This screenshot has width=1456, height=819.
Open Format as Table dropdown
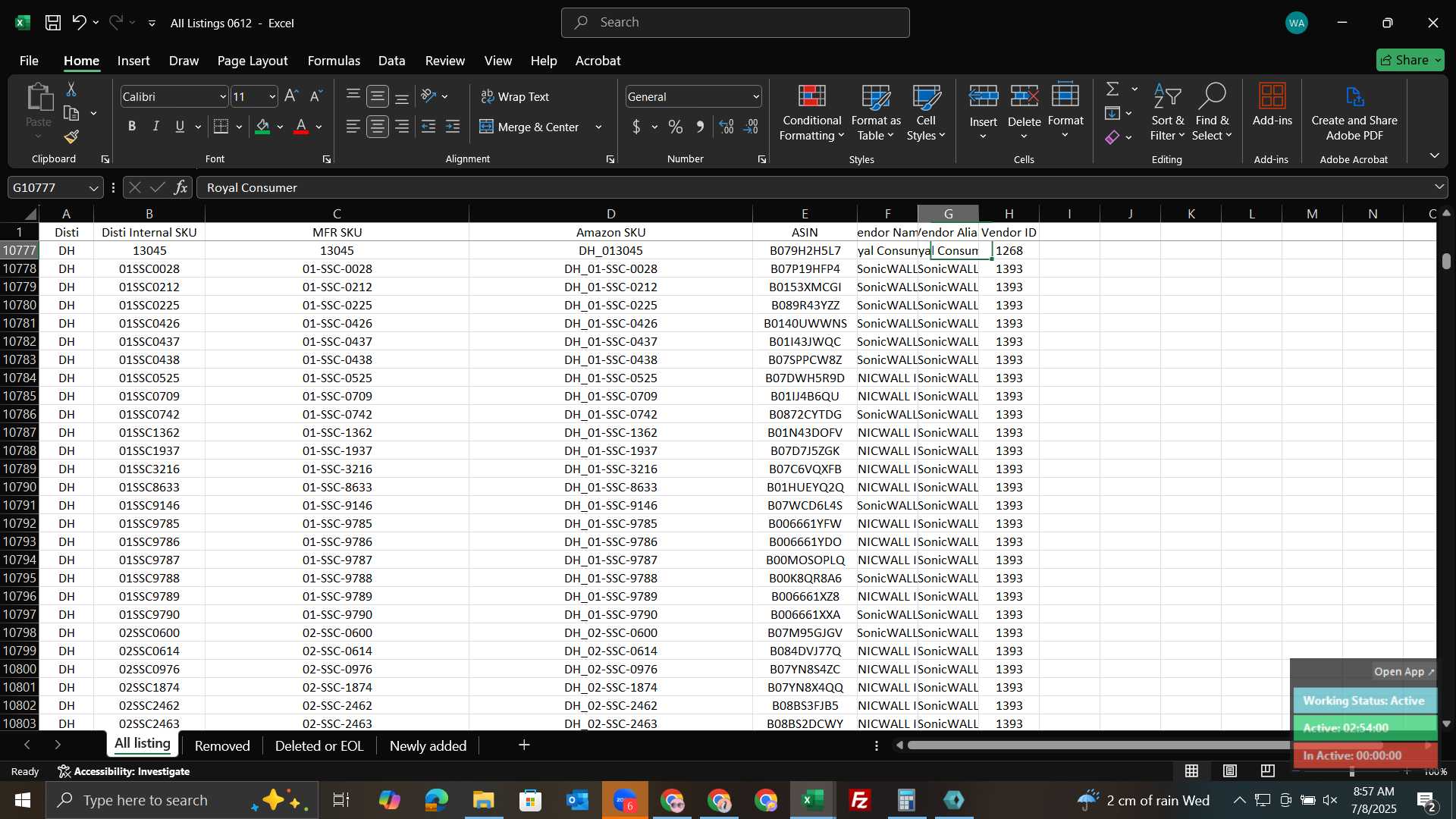coord(876,112)
